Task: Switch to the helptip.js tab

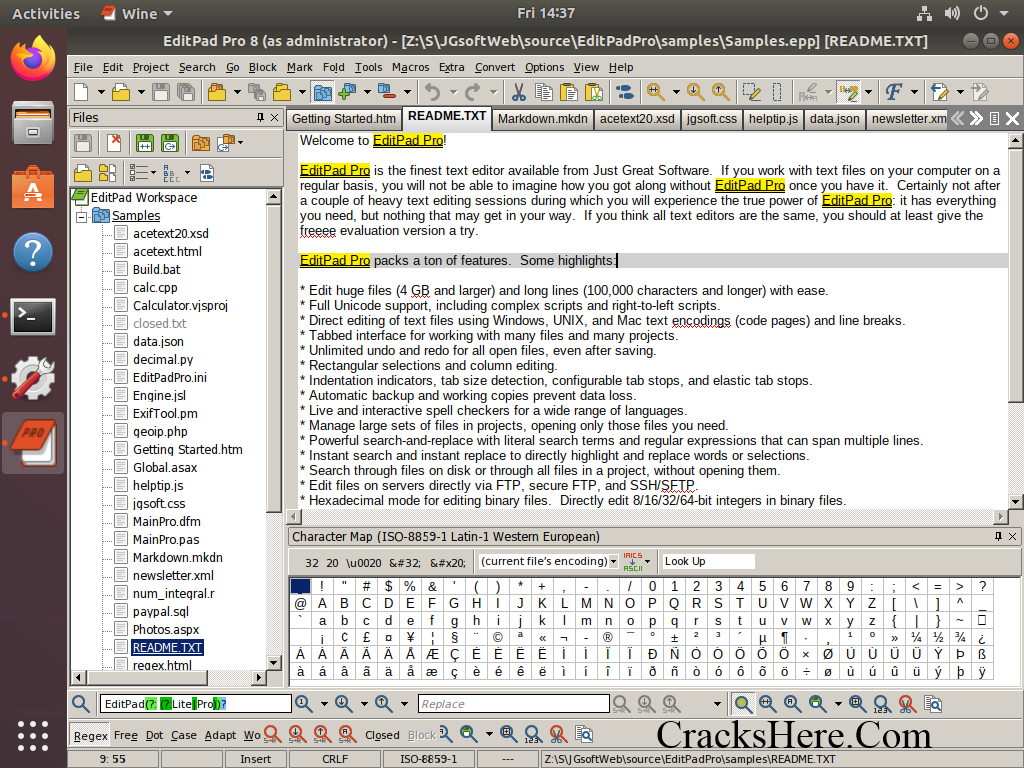Action: 773,119
